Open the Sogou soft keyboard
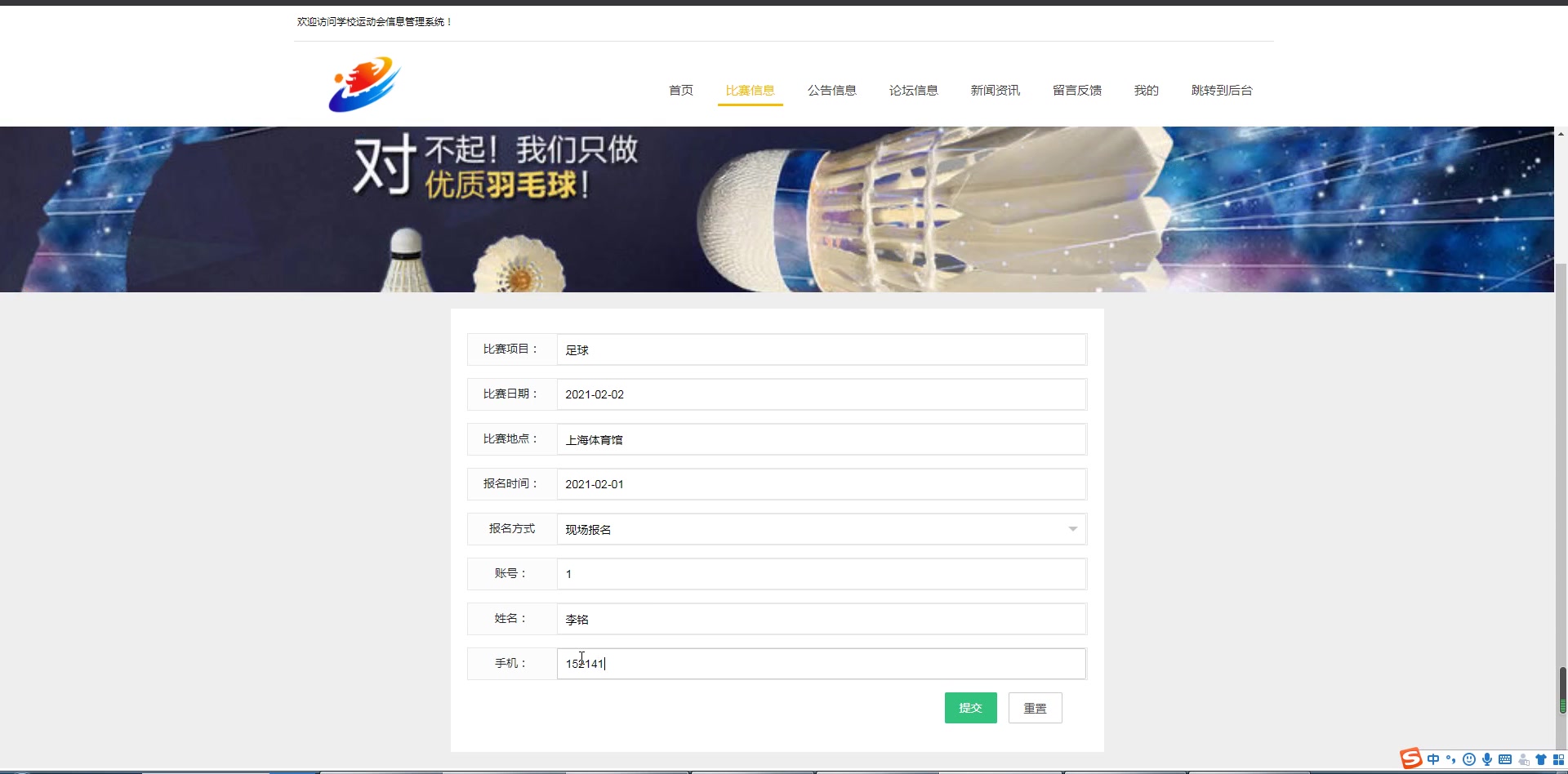The width and height of the screenshot is (1568, 774). click(1505, 759)
